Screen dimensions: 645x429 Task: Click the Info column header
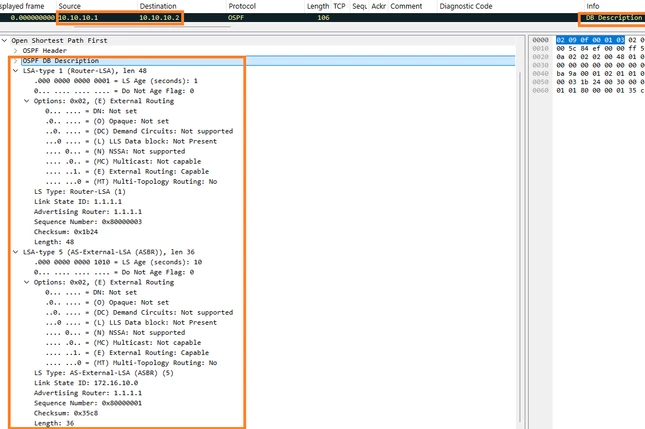(593, 6)
